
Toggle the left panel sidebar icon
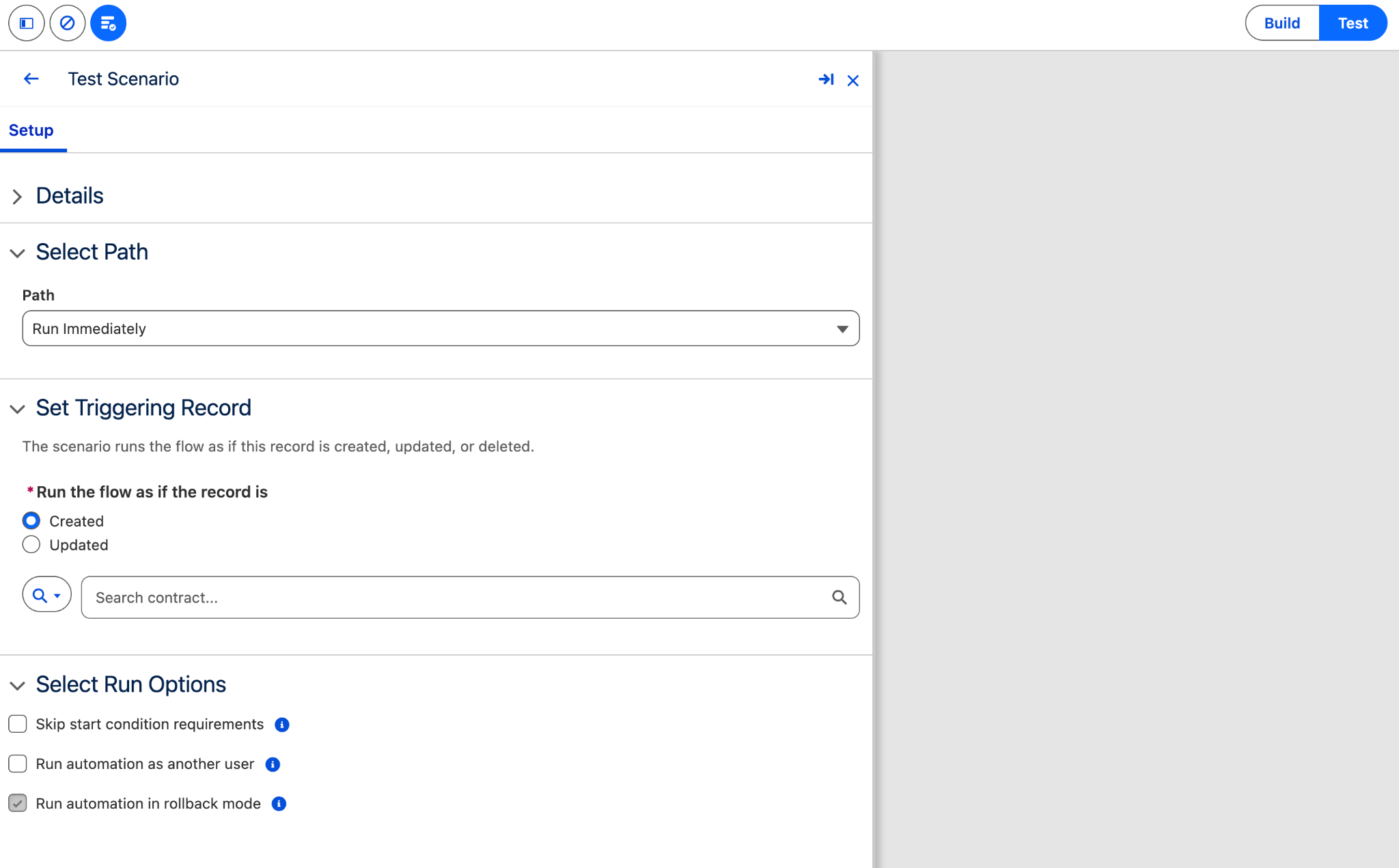pyautogui.click(x=27, y=23)
